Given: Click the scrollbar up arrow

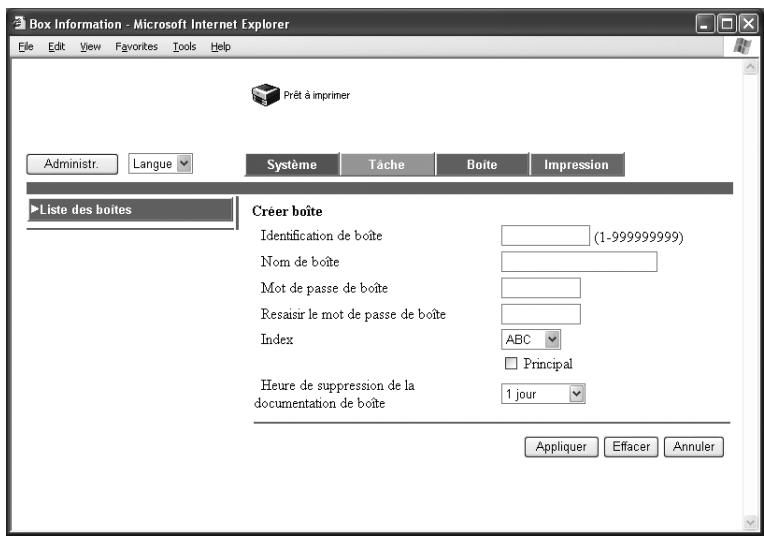Looking at the screenshot, I should click(750, 67).
